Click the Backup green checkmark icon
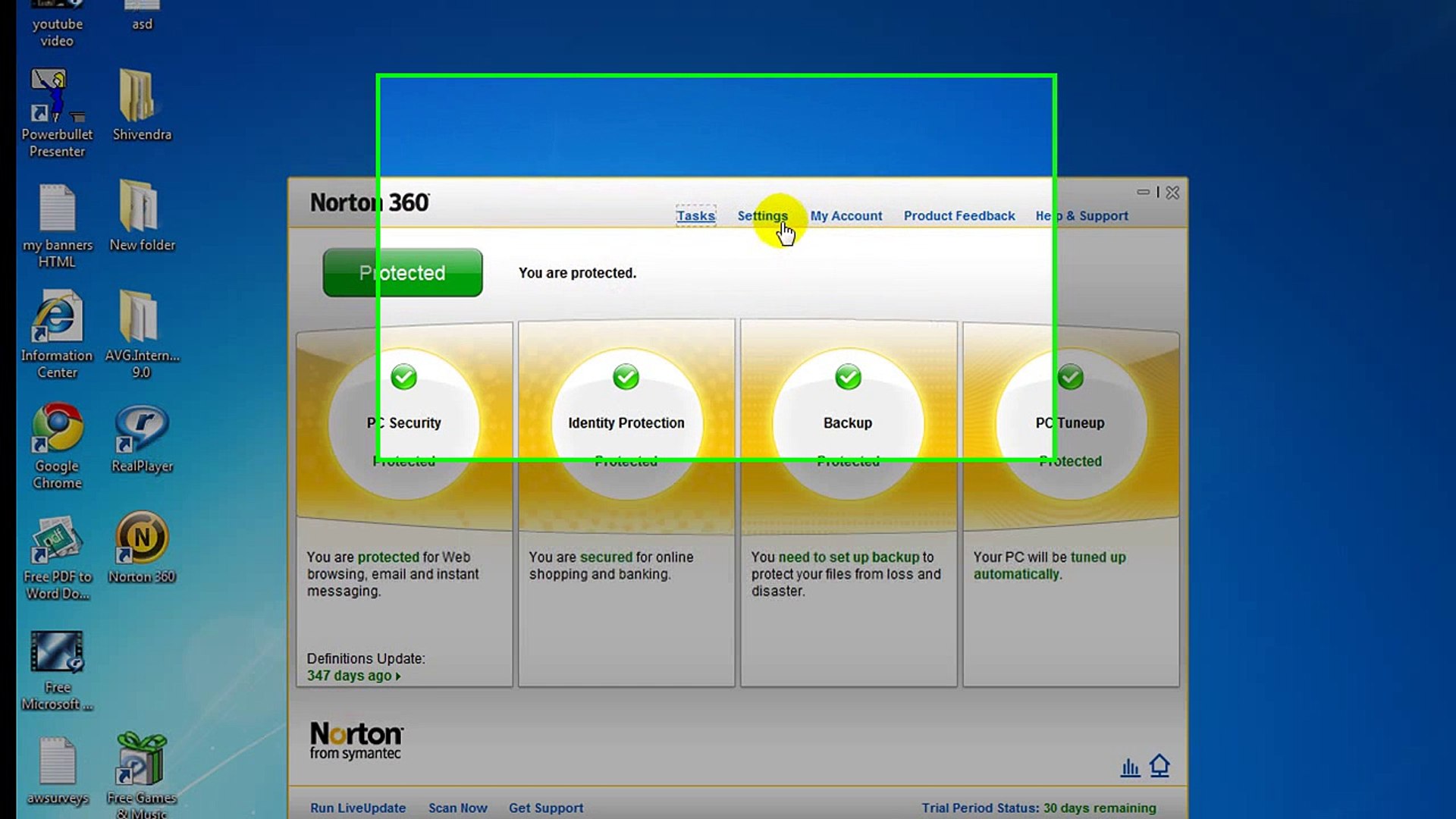 click(x=848, y=377)
